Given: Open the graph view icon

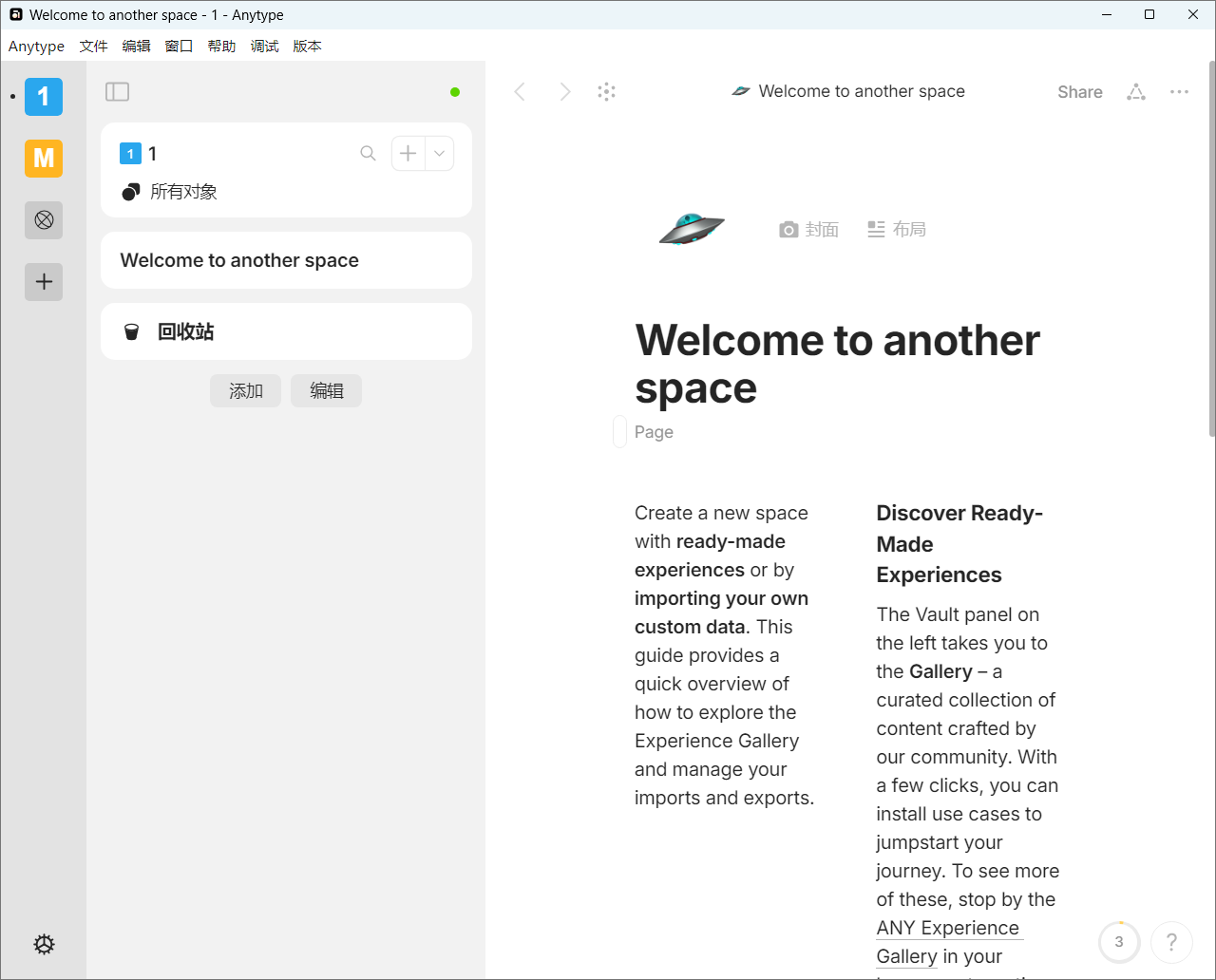Looking at the screenshot, I should click(607, 91).
